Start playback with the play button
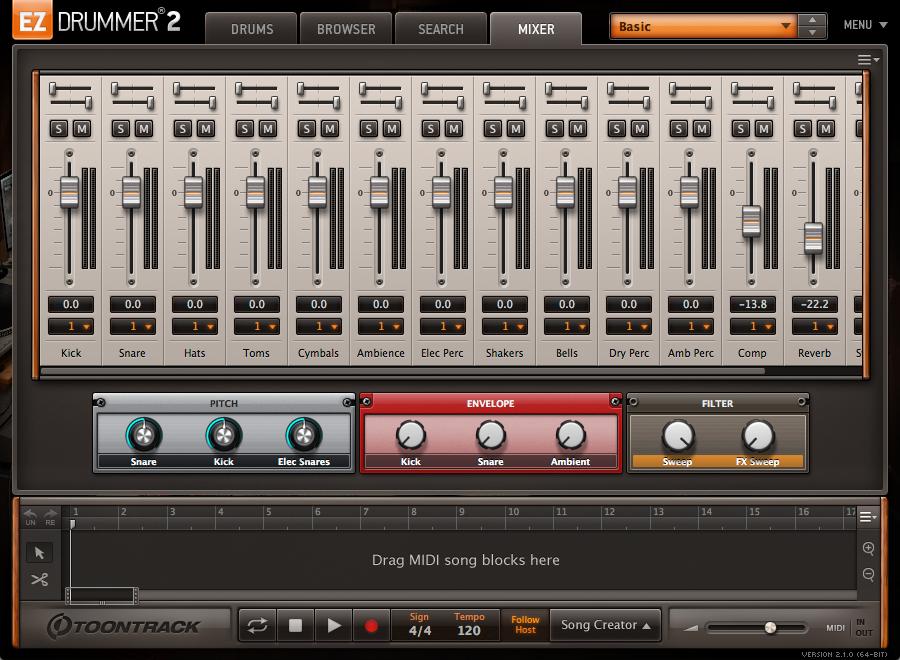 [x=332, y=626]
